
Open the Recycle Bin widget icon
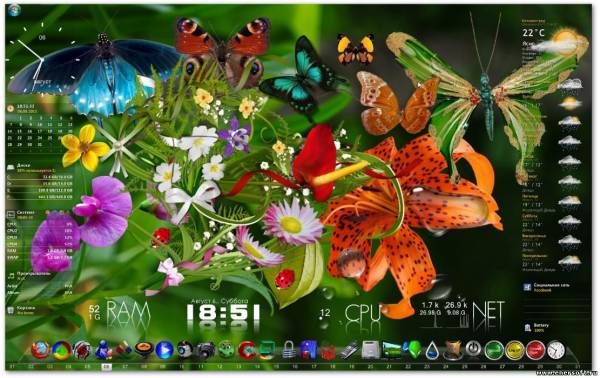(11, 310)
